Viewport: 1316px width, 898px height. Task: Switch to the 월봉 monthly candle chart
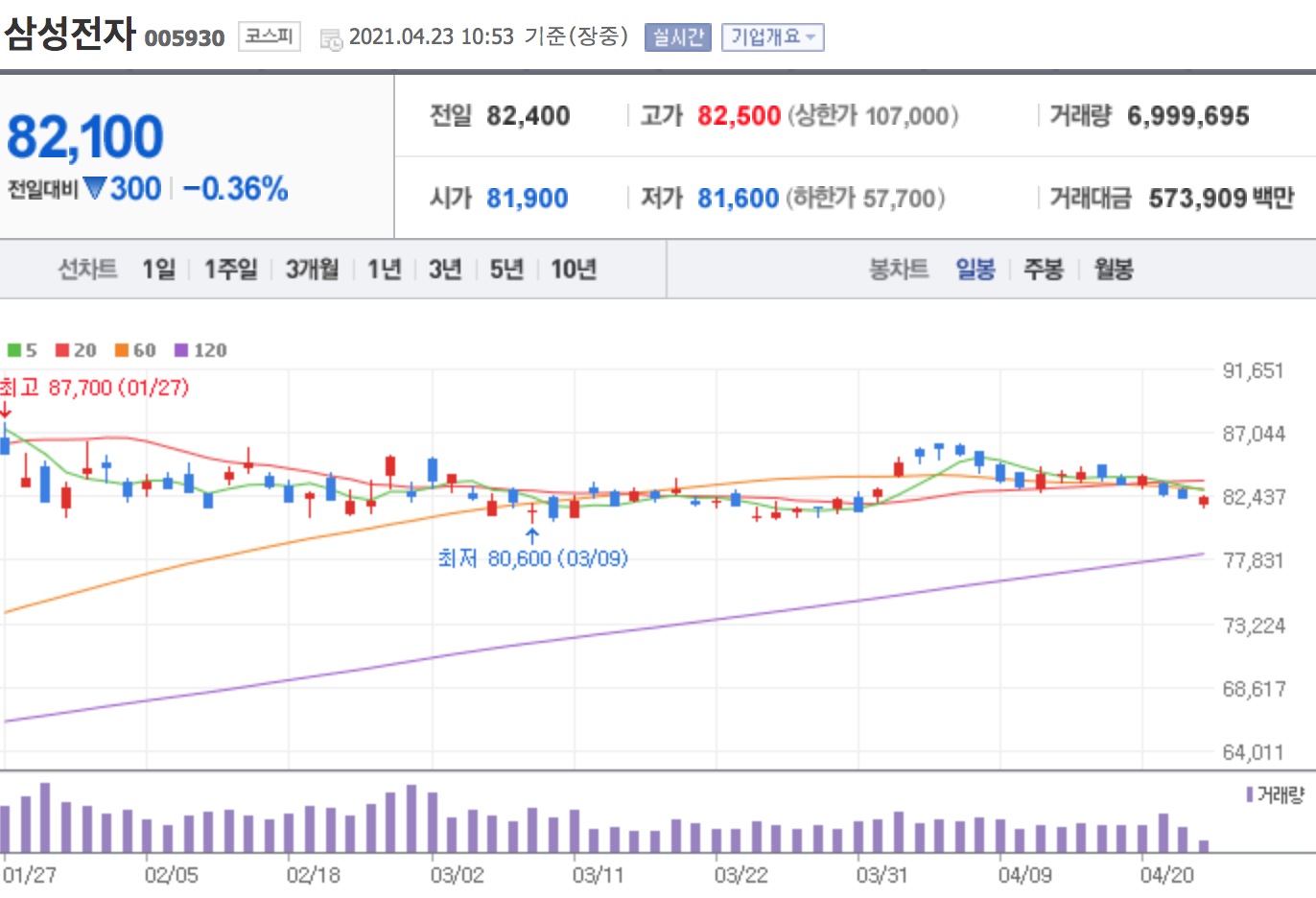(x=1114, y=270)
